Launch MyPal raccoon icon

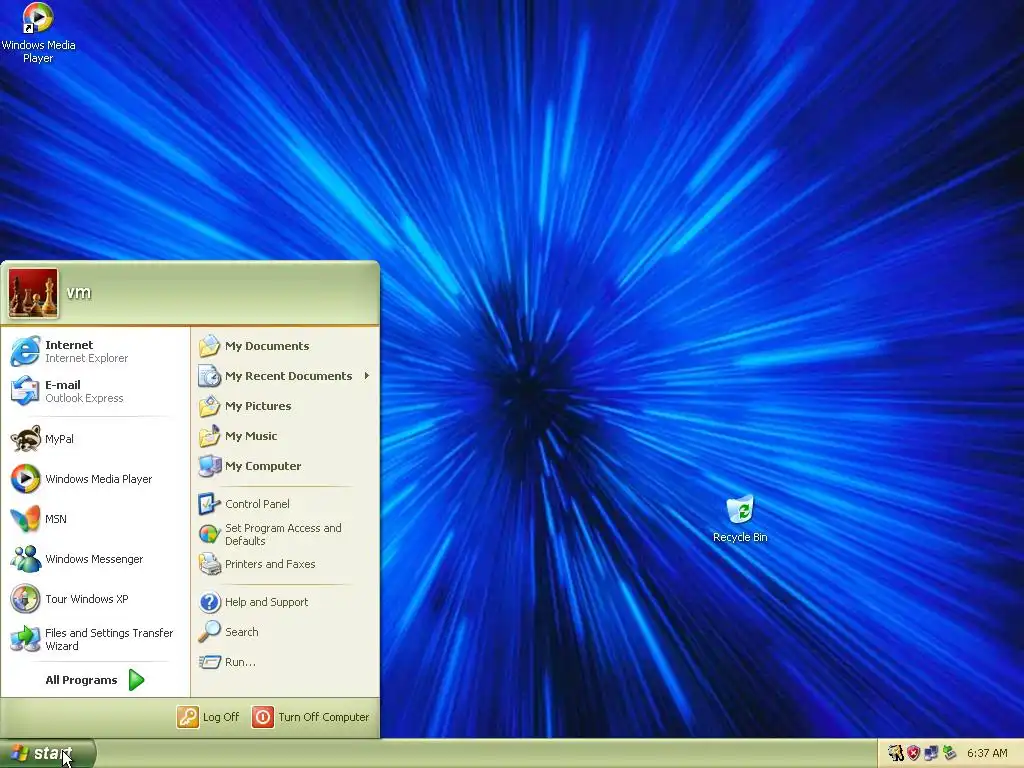pos(25,439)
